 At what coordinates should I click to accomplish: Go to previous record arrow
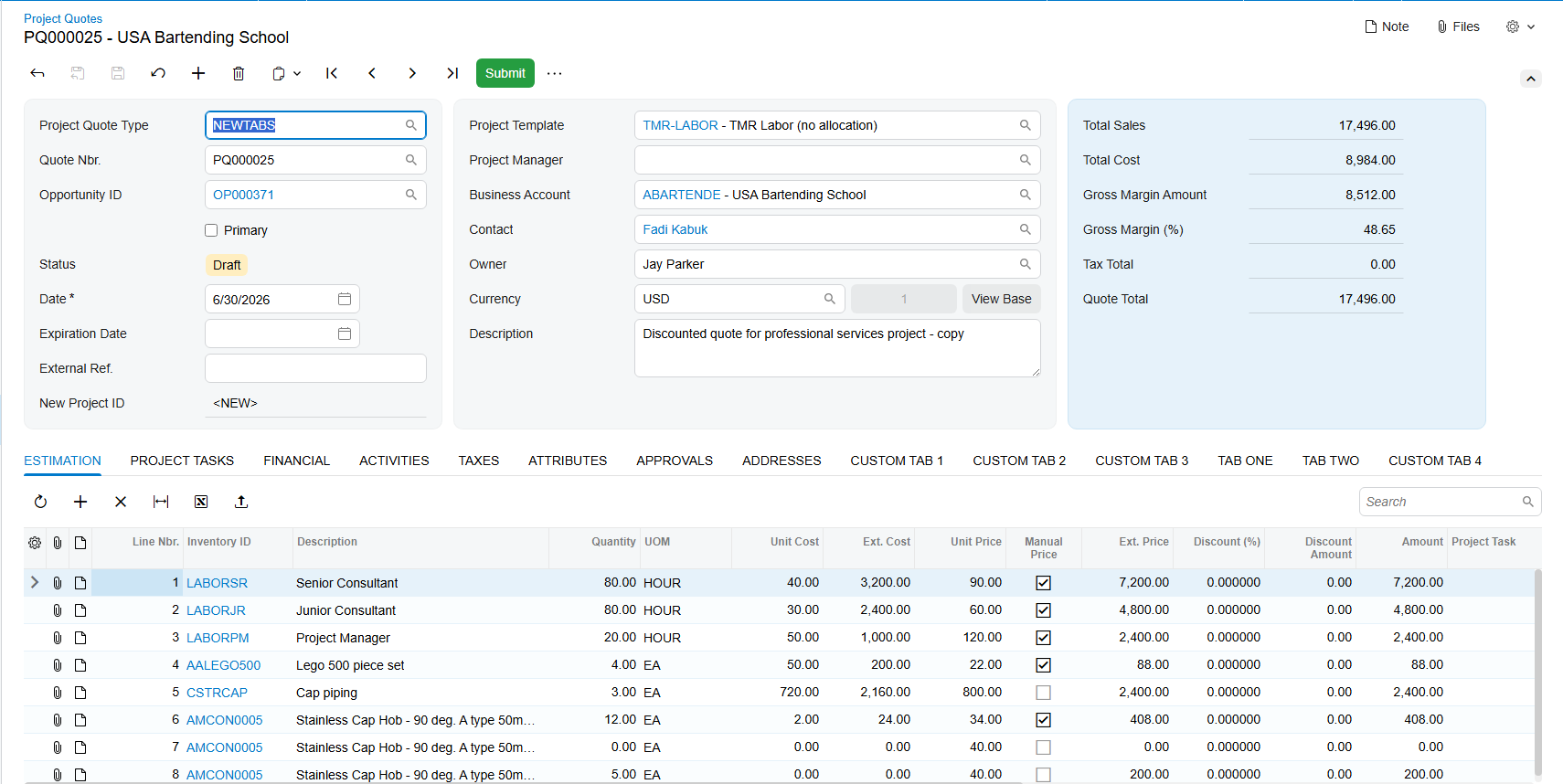point(372,73)
